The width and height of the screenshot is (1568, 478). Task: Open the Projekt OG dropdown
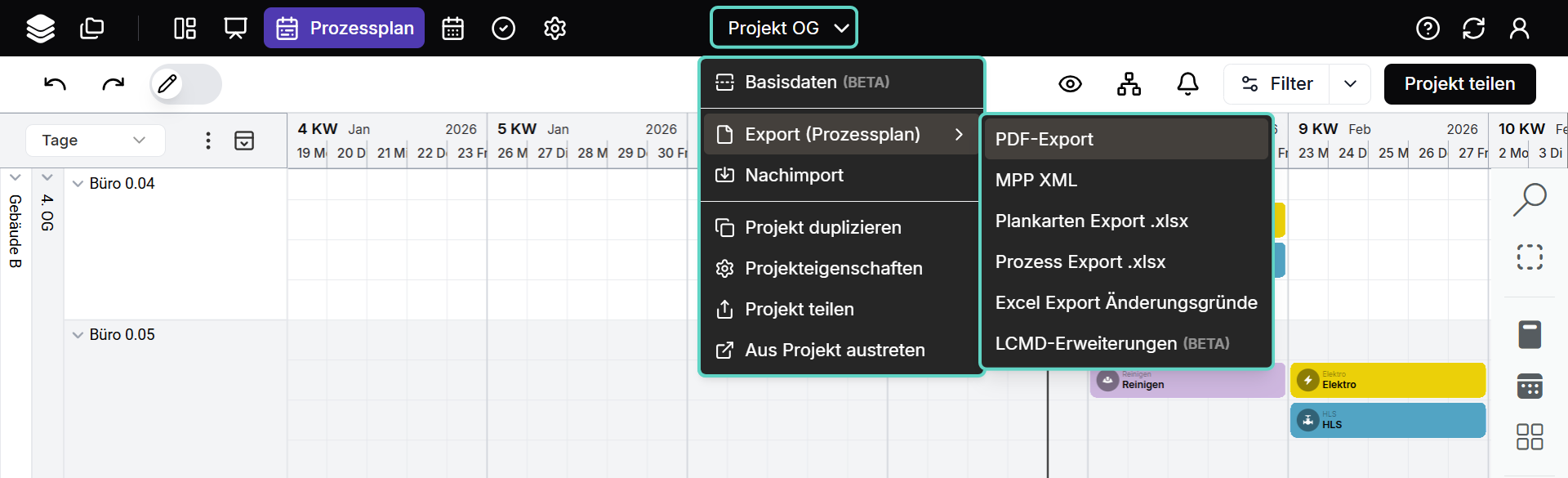pyautogui.click(x=784, y=28)
